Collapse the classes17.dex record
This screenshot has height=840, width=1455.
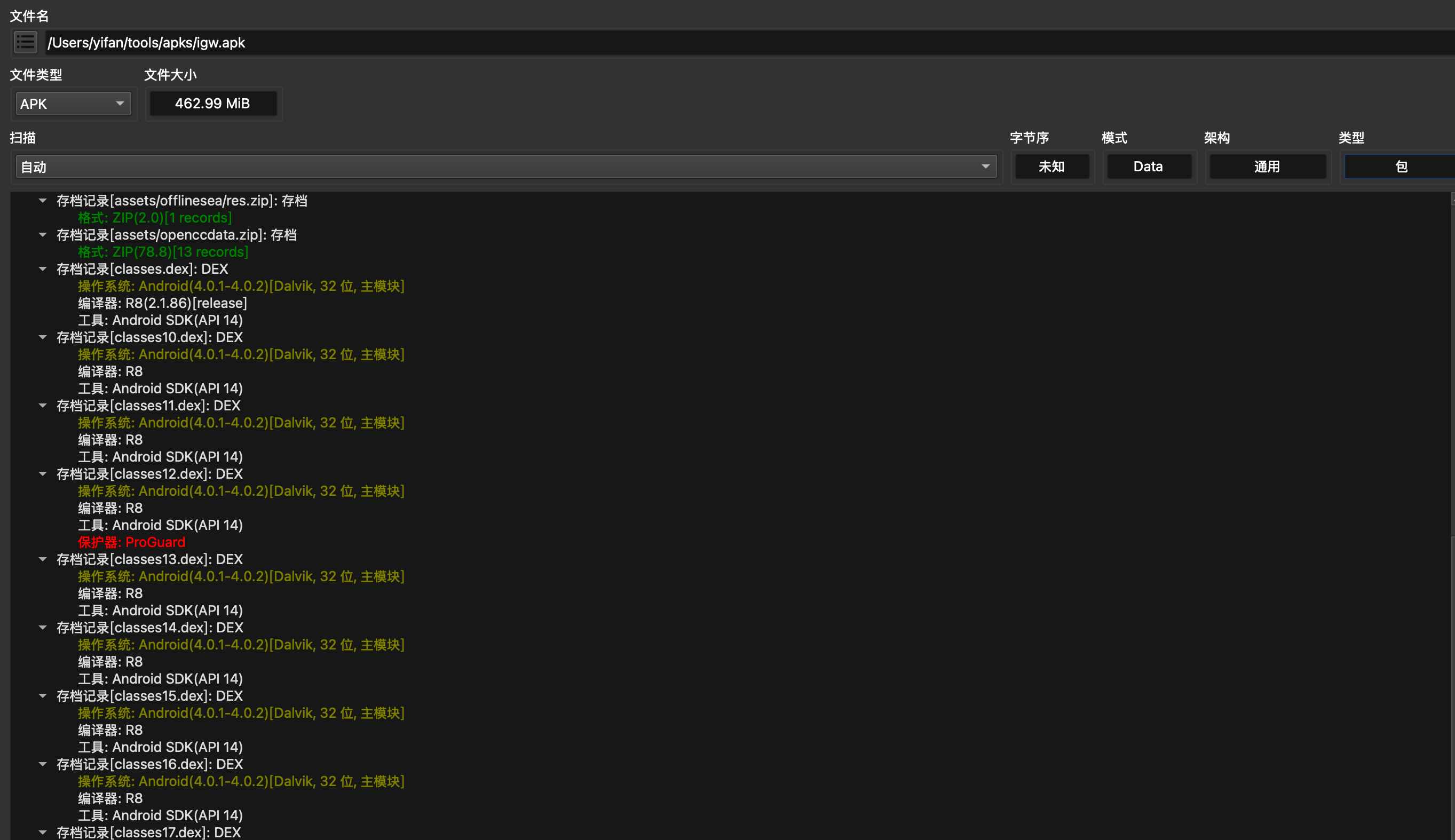(42, 833)
